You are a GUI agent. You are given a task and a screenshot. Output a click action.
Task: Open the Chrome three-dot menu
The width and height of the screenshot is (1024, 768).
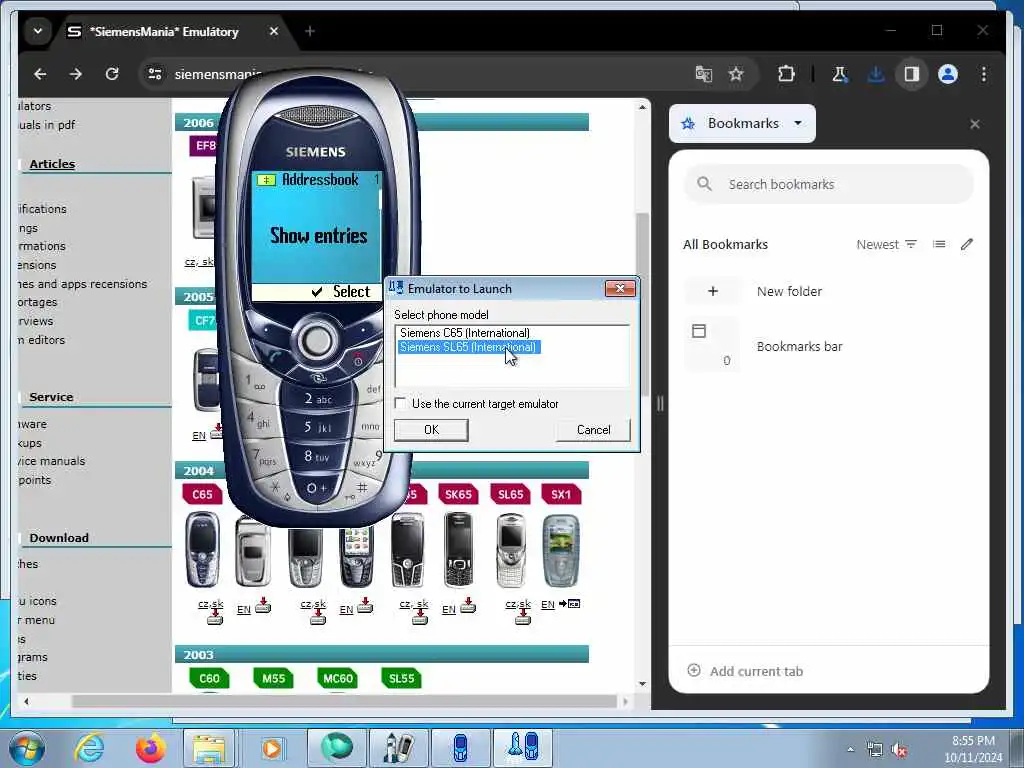pyautogui.click(x=984, y=74)
